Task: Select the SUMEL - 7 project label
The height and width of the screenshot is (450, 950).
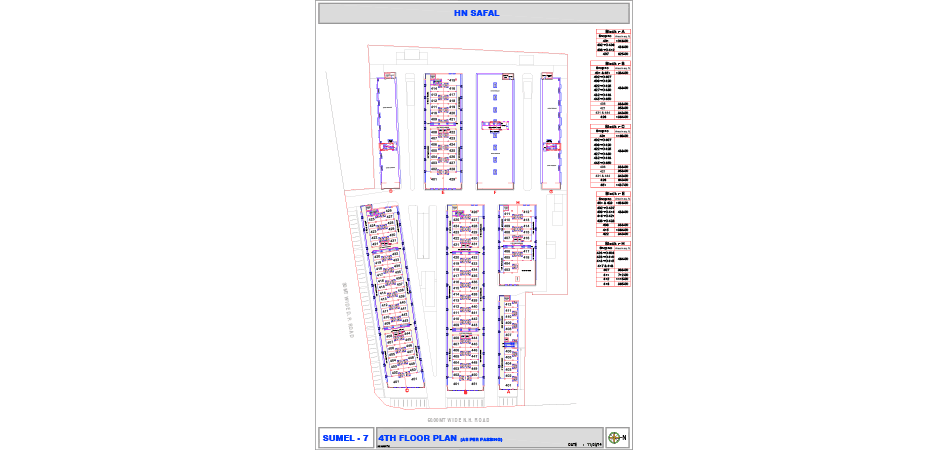Action: click(x=345, y=438)
